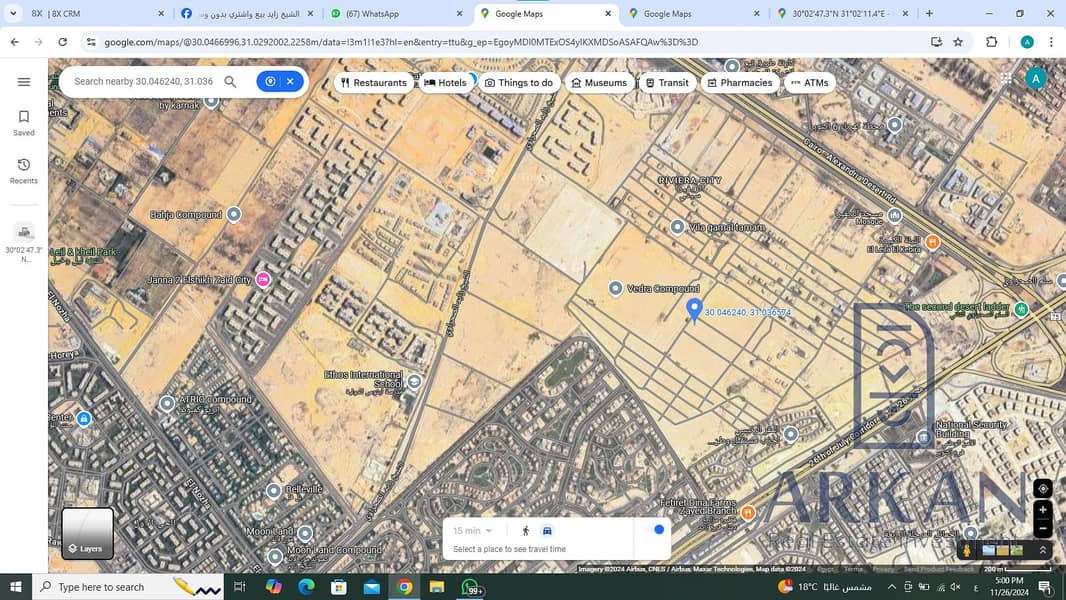
Task: Open the Google Maps hamburger menu
Action: (x=24, y=82)
